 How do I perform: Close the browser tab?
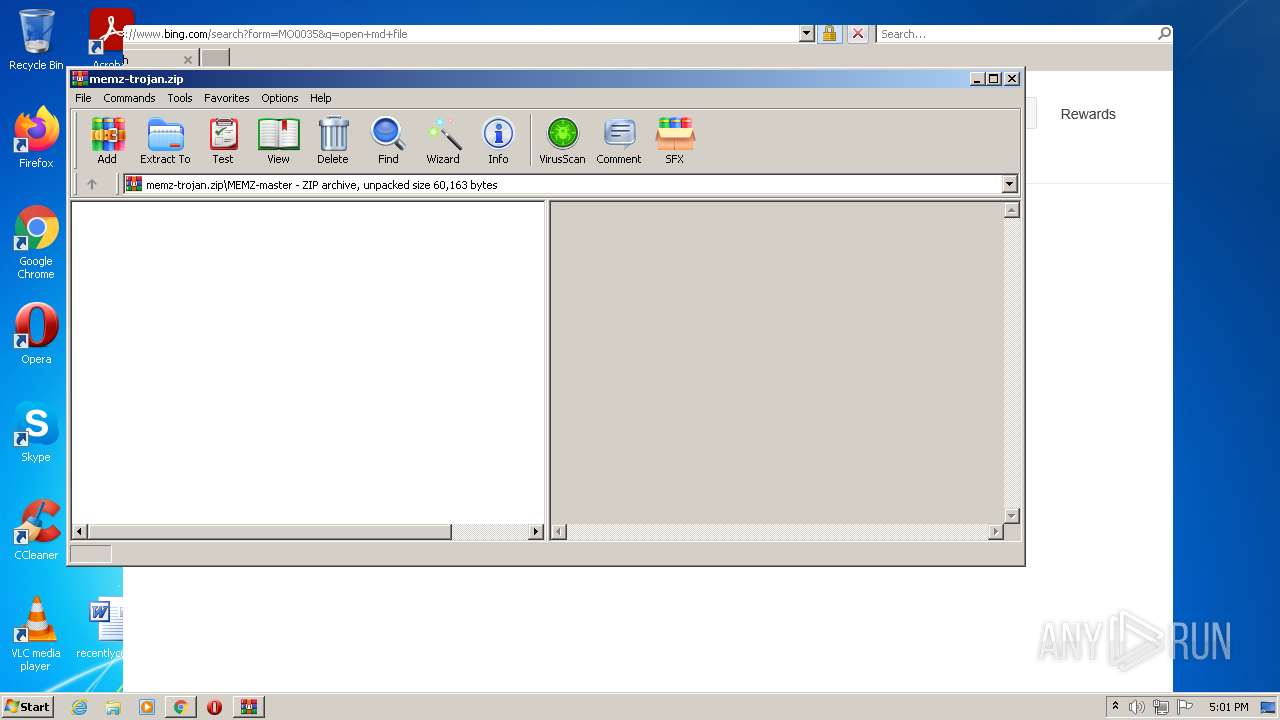(x=187, y=59)
